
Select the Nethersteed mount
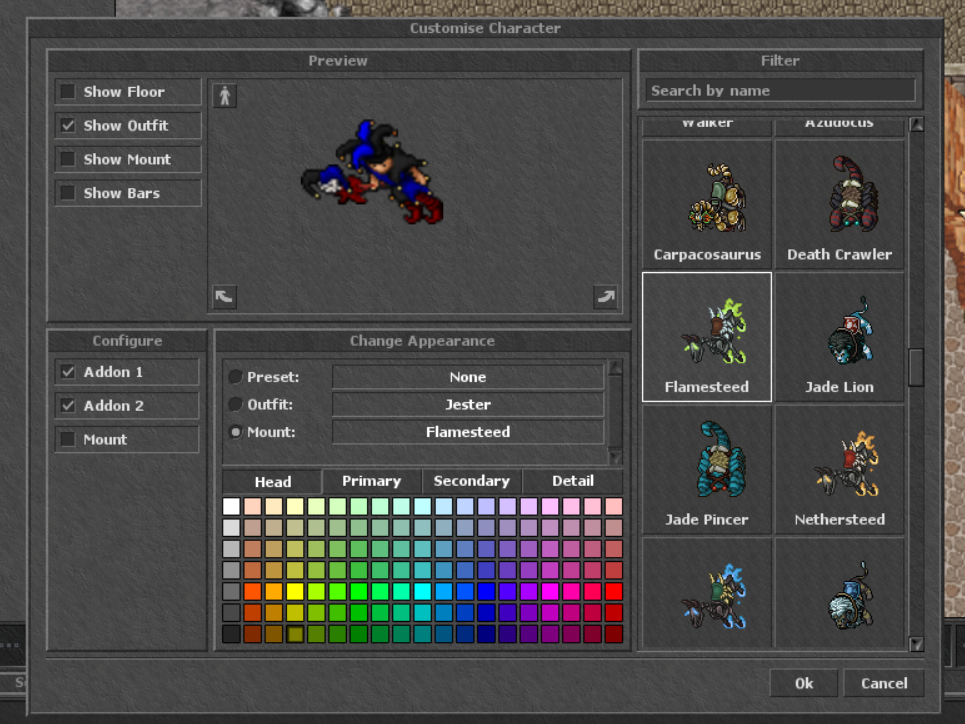839,469
